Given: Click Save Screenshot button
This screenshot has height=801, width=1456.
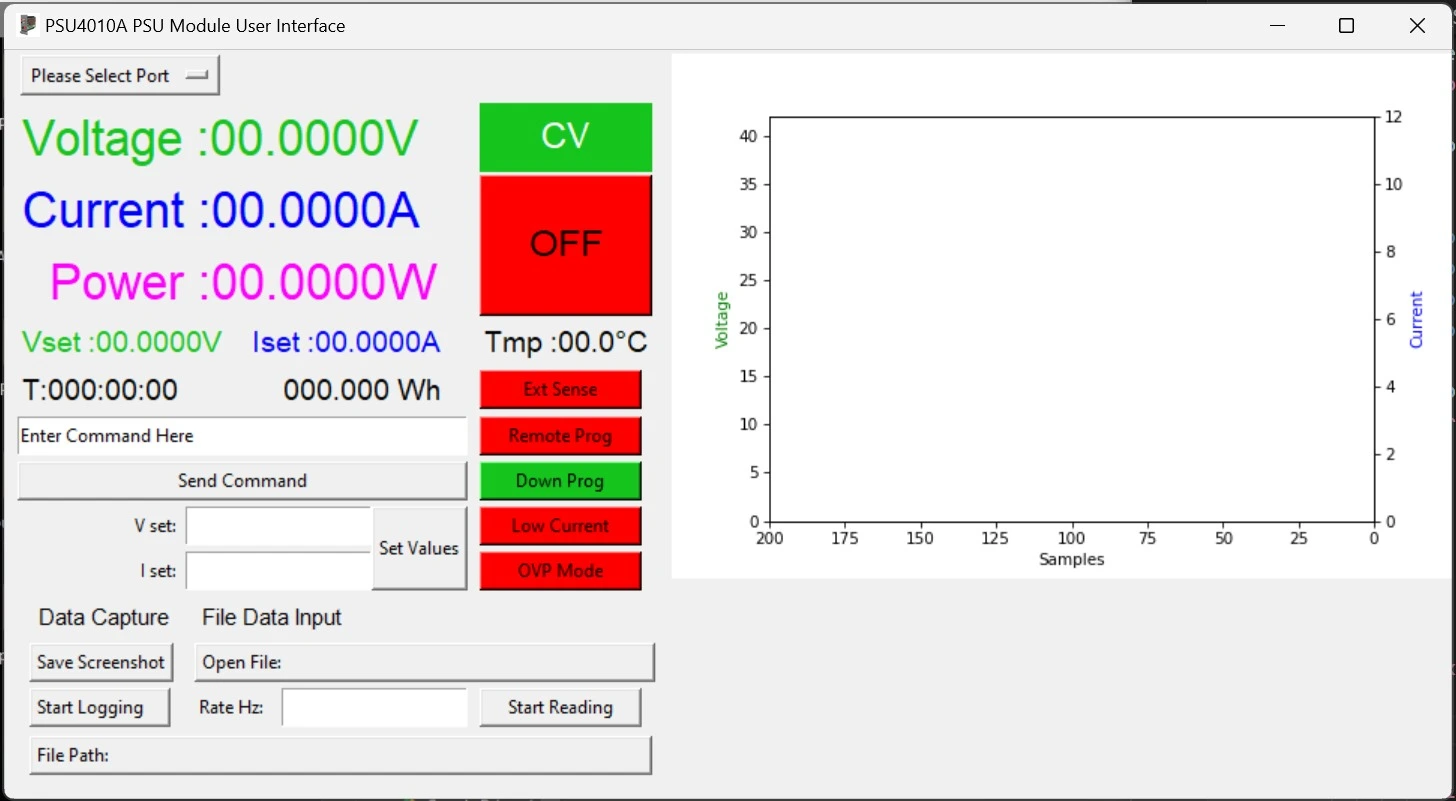Looking at the screenshot, I should 101,662.
